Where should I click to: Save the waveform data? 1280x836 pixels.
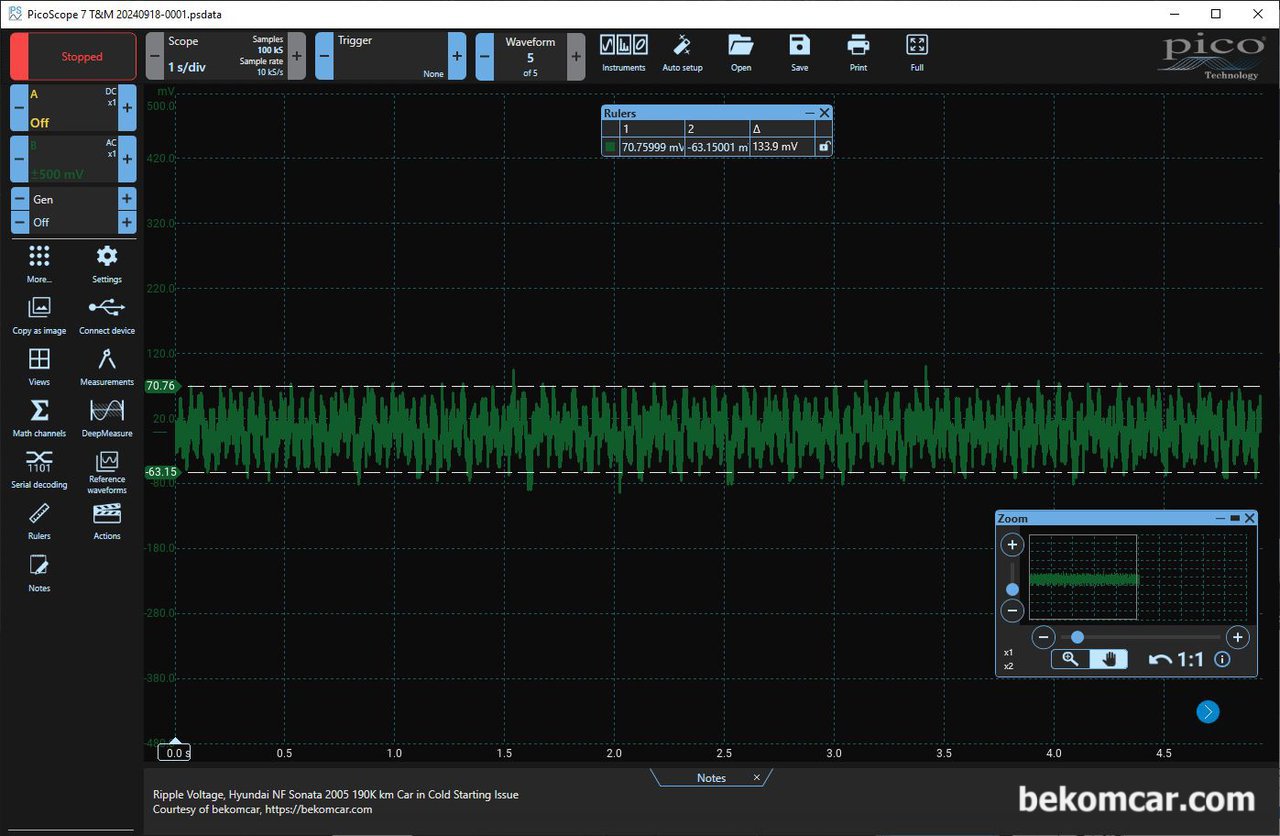[x=799, y=53]
